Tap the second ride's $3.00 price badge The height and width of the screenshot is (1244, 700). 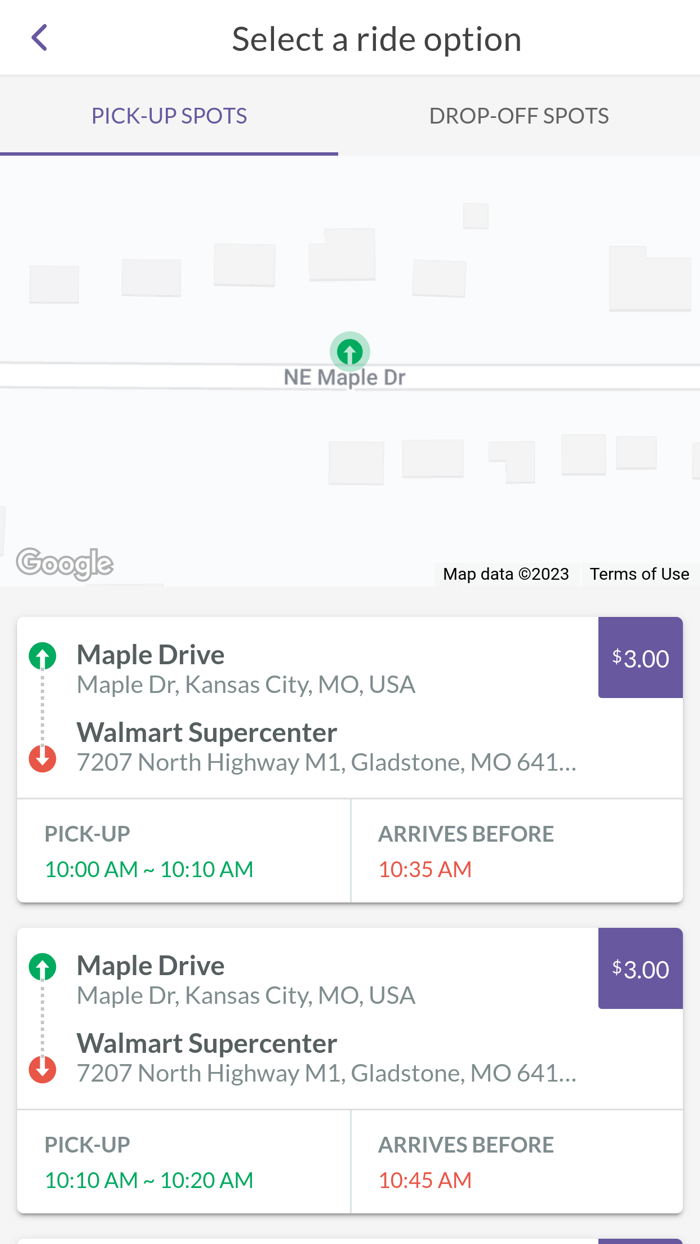coord(640,969)
